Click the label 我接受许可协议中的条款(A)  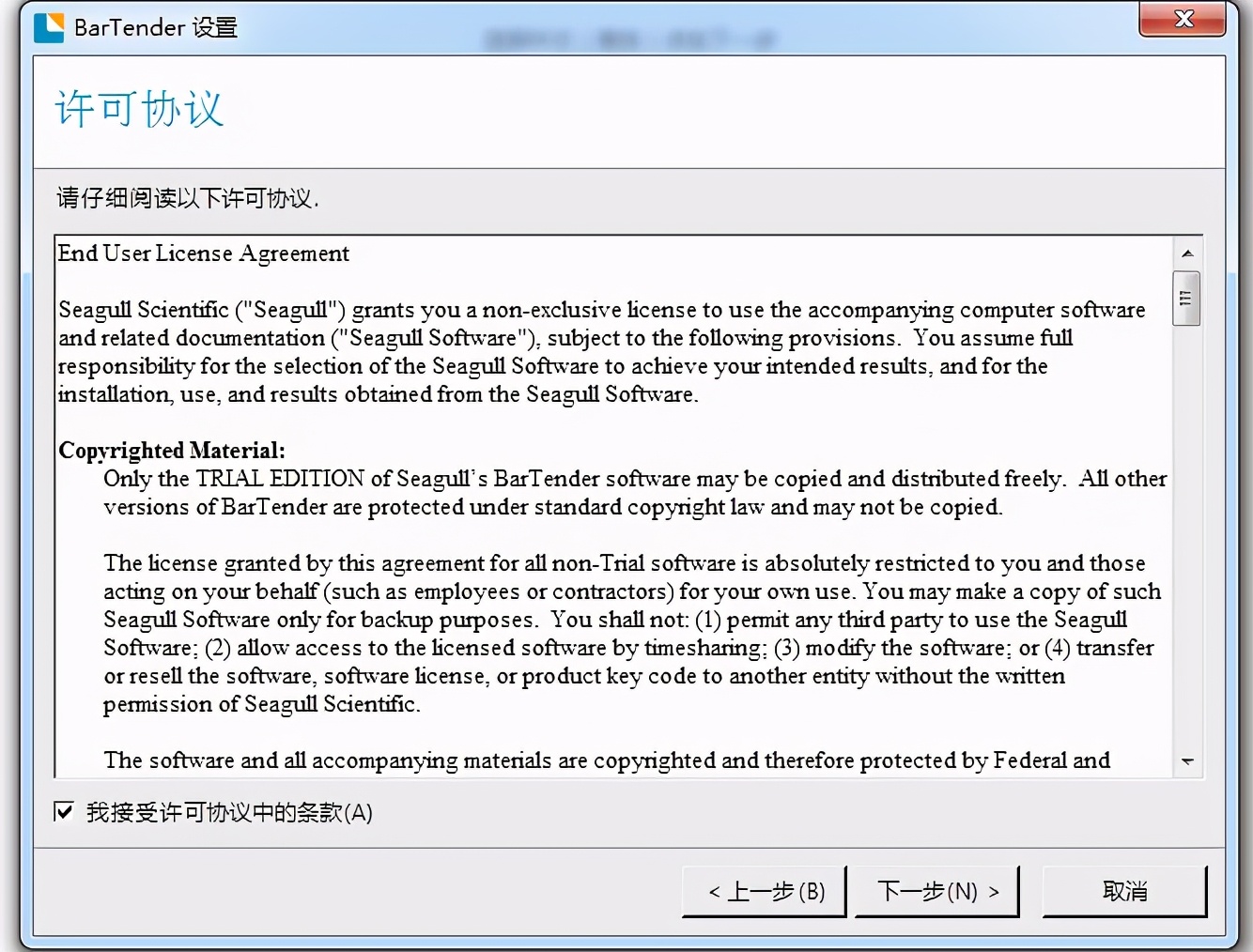tap(229, 812)
